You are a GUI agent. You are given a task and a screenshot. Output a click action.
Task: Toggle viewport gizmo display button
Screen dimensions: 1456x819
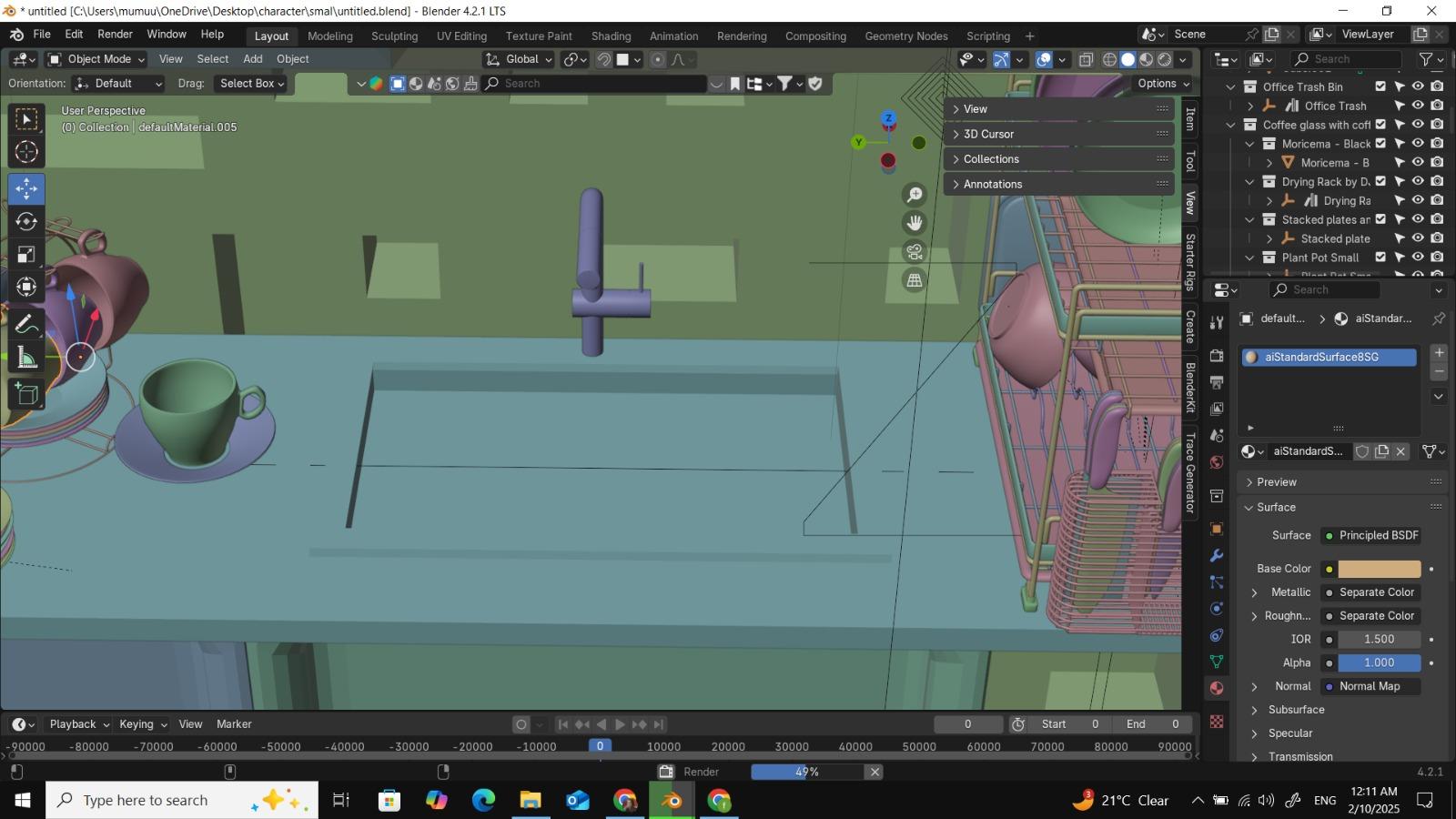[1001, 59]
